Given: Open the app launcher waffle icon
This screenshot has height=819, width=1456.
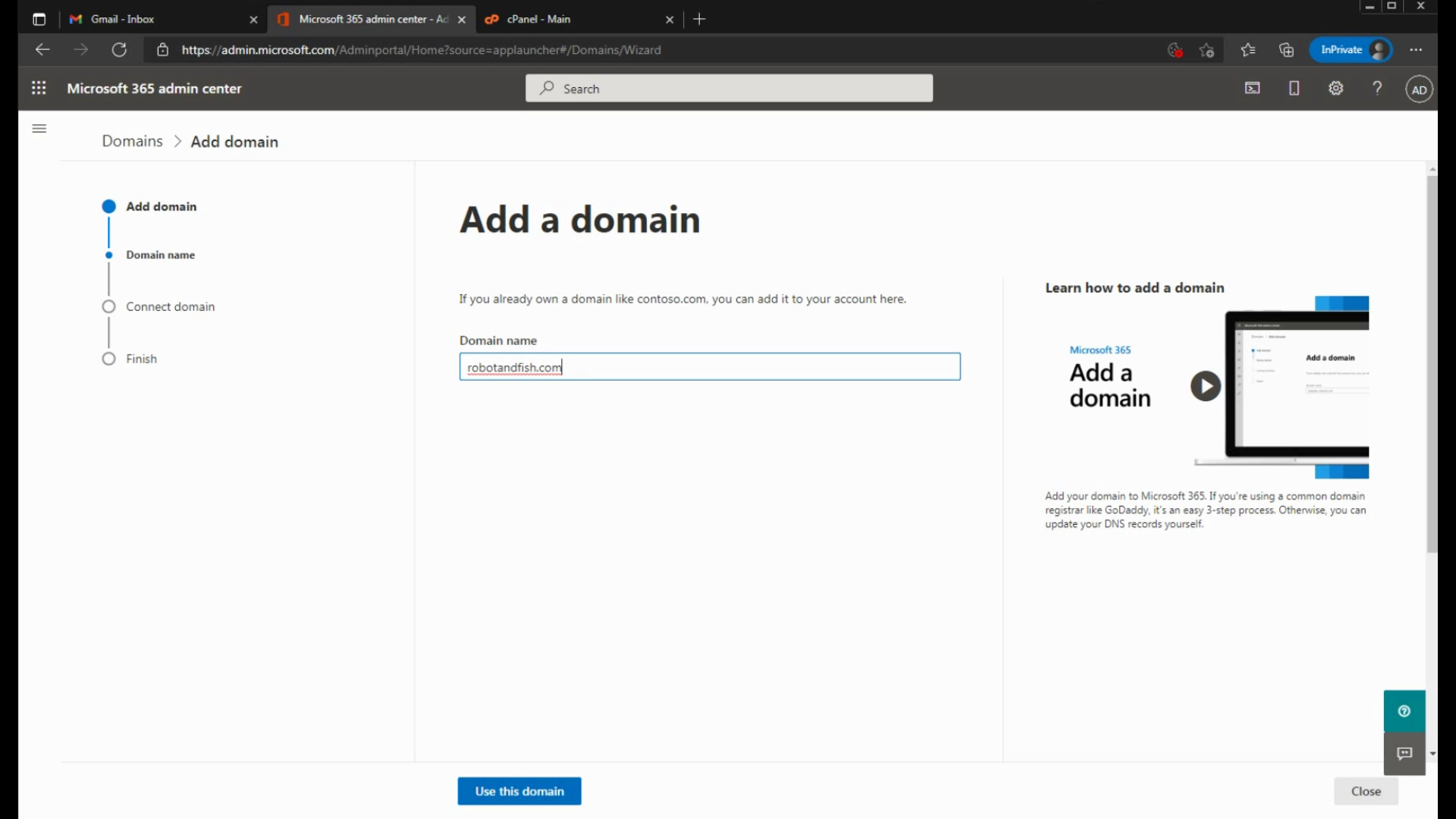Looking at the screenshot, I should click(39, 88).
